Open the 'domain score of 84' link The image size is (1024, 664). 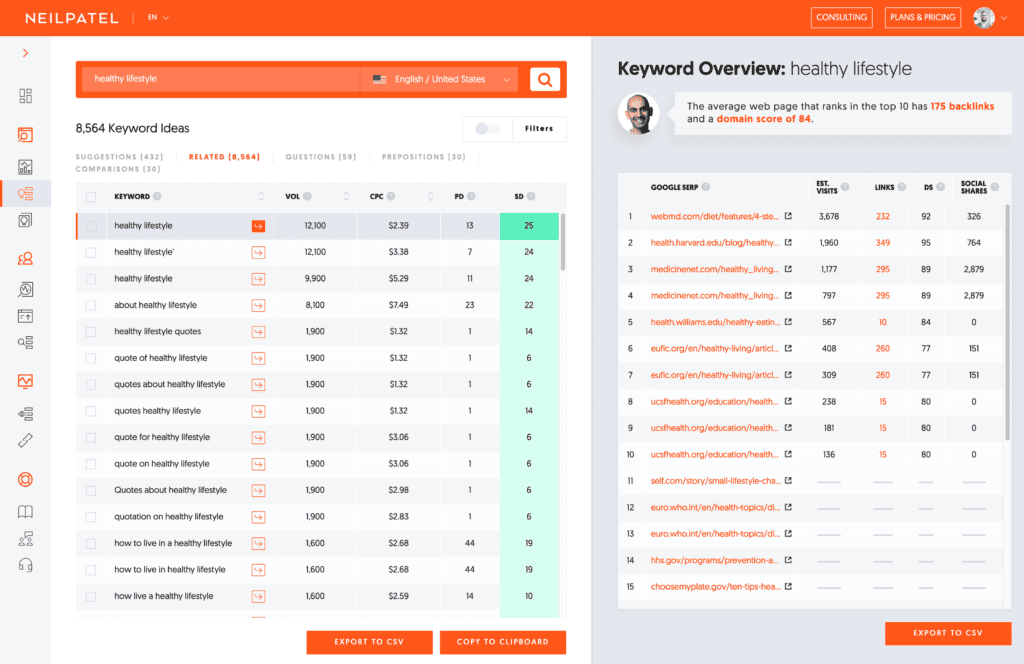(763, 119)
